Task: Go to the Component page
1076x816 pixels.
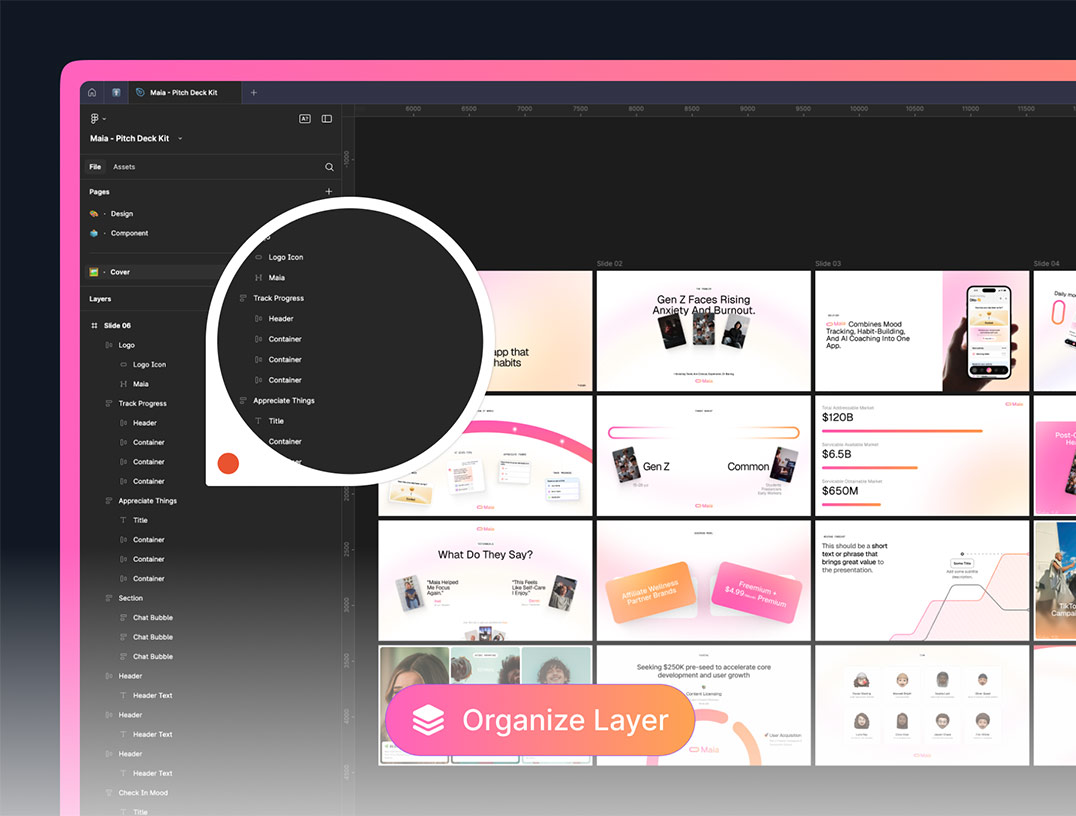Action: 129,233
